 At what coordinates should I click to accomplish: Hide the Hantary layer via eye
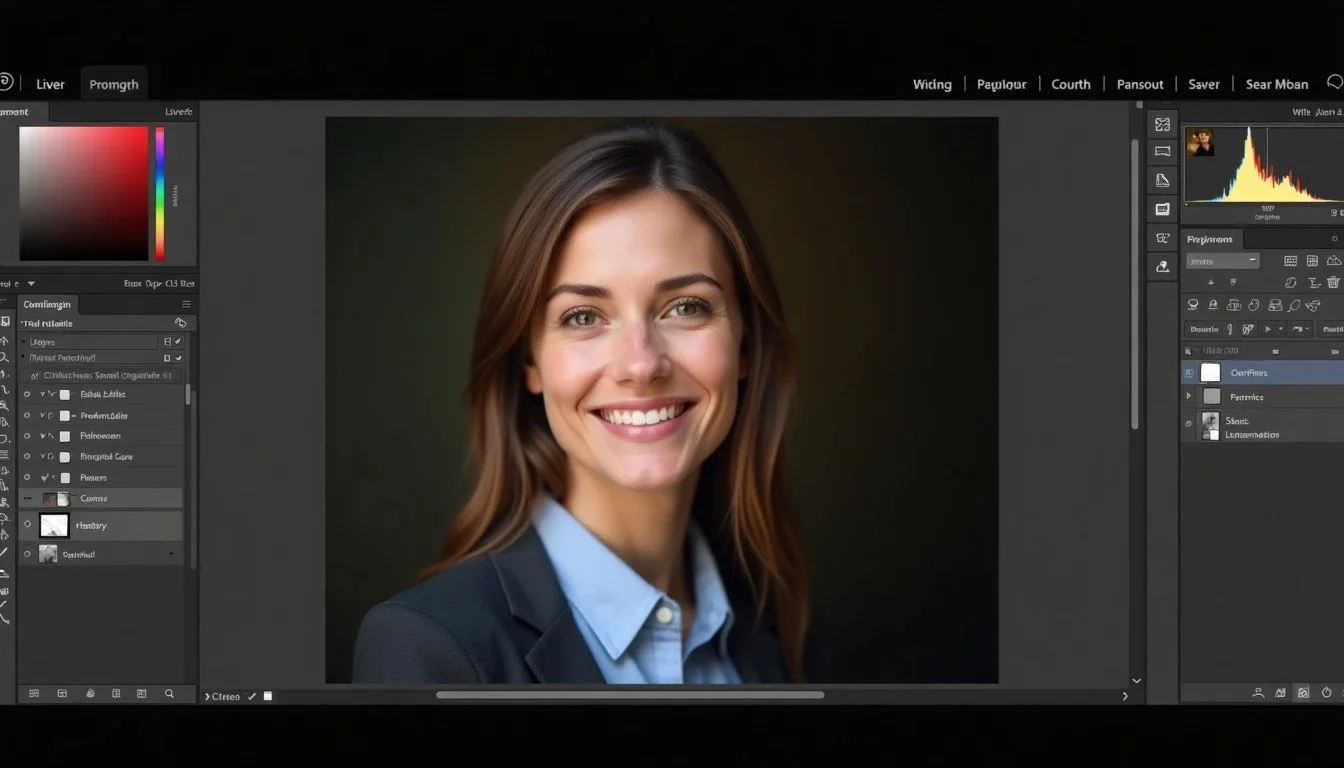pos(27,525)
